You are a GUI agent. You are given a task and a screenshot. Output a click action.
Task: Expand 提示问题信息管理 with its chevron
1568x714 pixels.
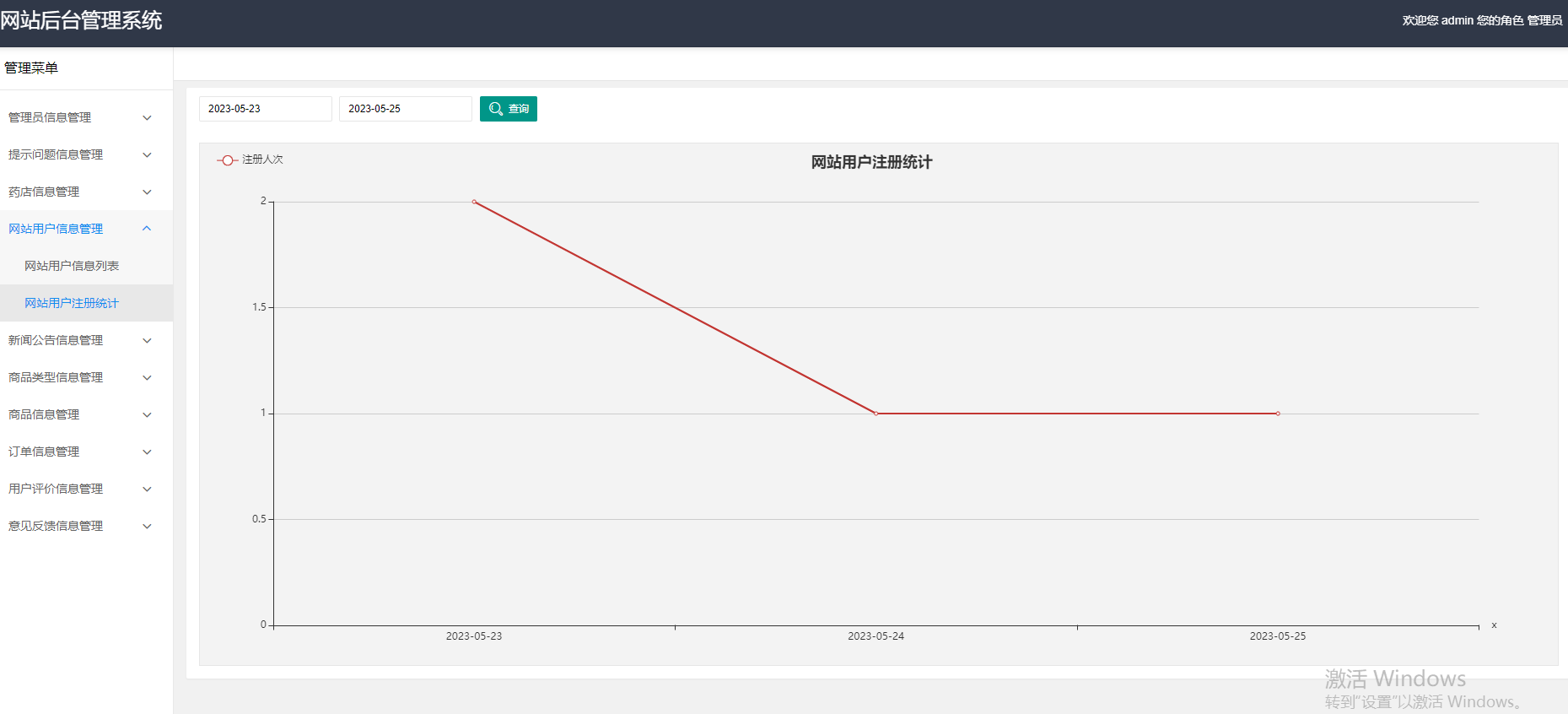point(147,154)
